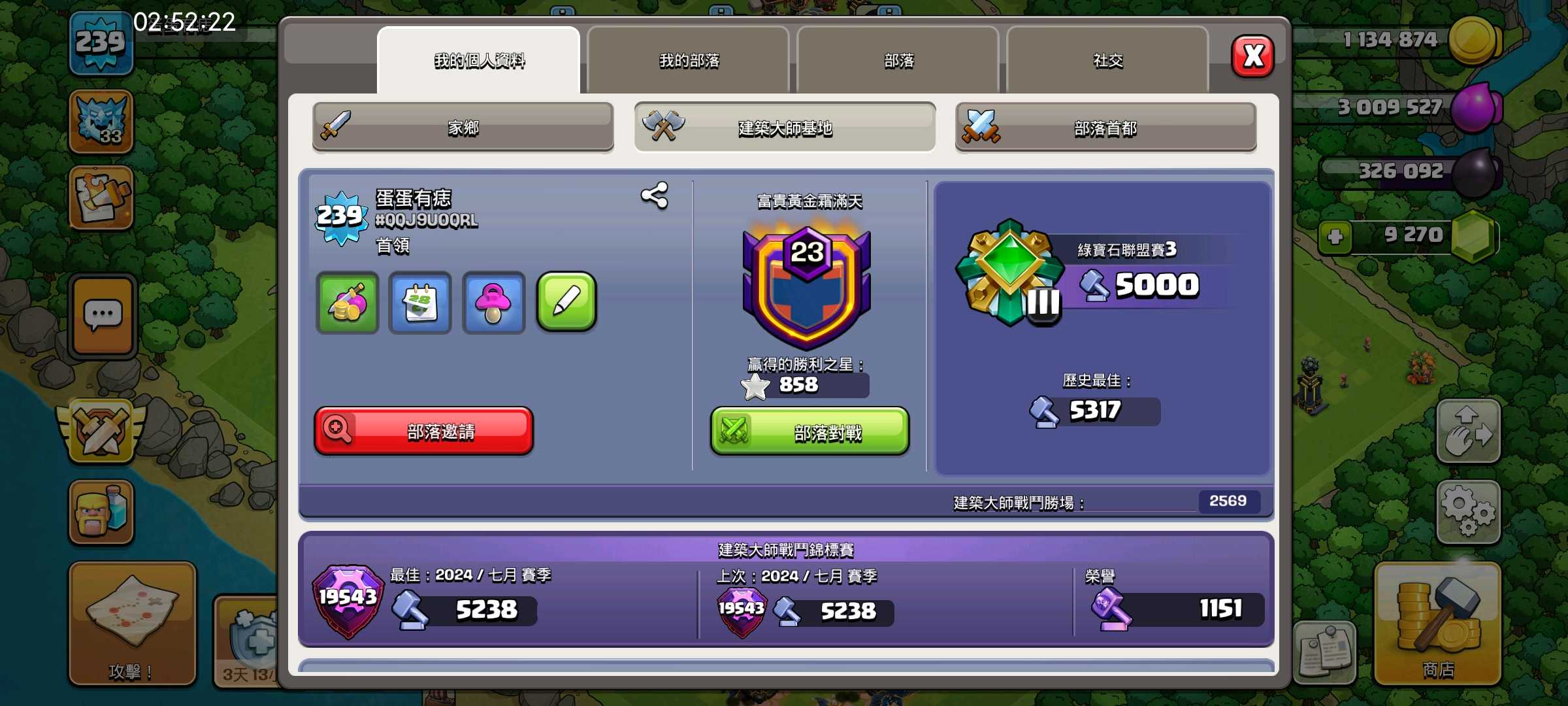Image resolution: width=1568 pixels, height=706 pixels.
Task: Open the shop with hammer and coins
Action: (x=1437, y=623)
